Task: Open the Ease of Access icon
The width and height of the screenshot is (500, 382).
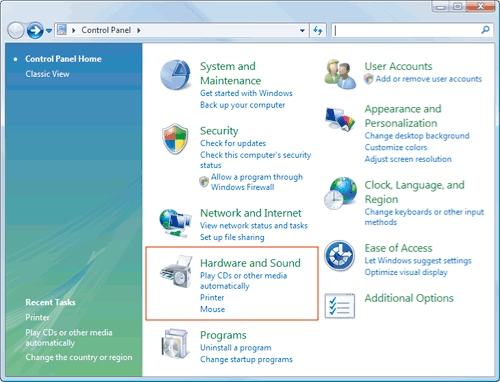Action: pyautogui.click(x=340, y=256)
